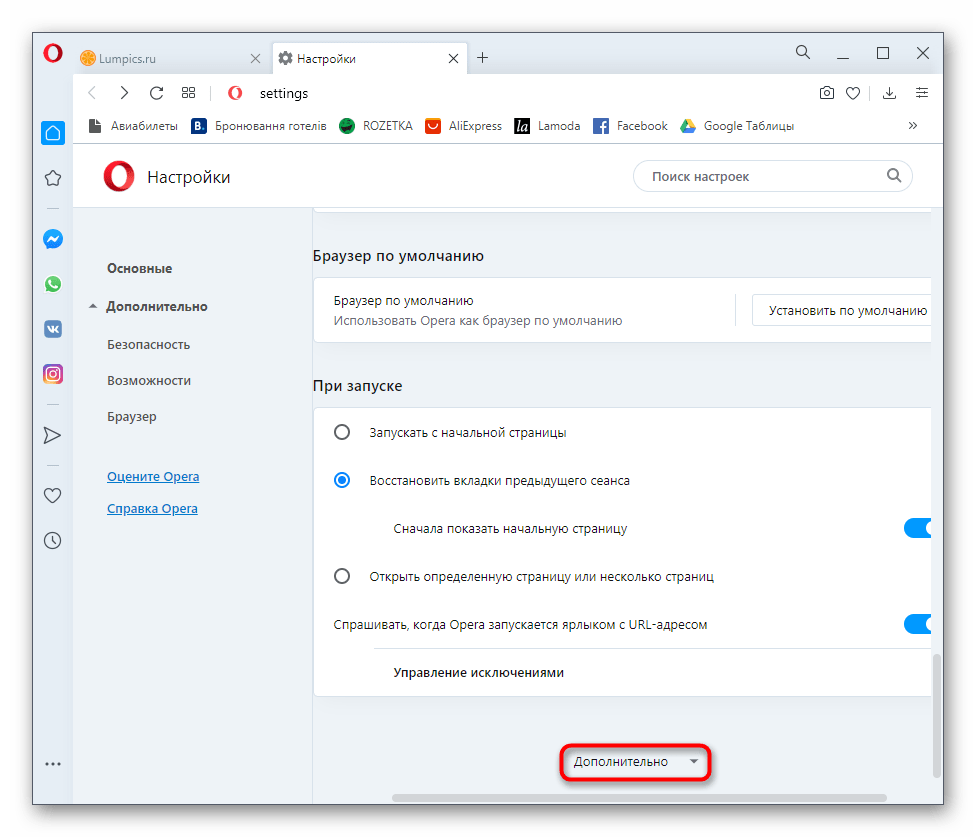Screen dimensions: 976x837
Task: Open Браузер settings section
Action: pos(131,416)
